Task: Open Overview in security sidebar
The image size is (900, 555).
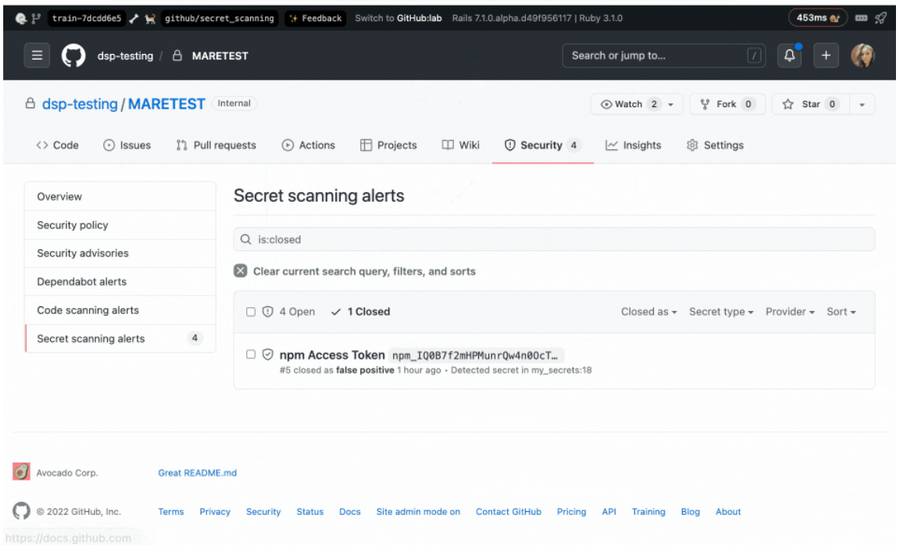Action: tap(120, 197)
